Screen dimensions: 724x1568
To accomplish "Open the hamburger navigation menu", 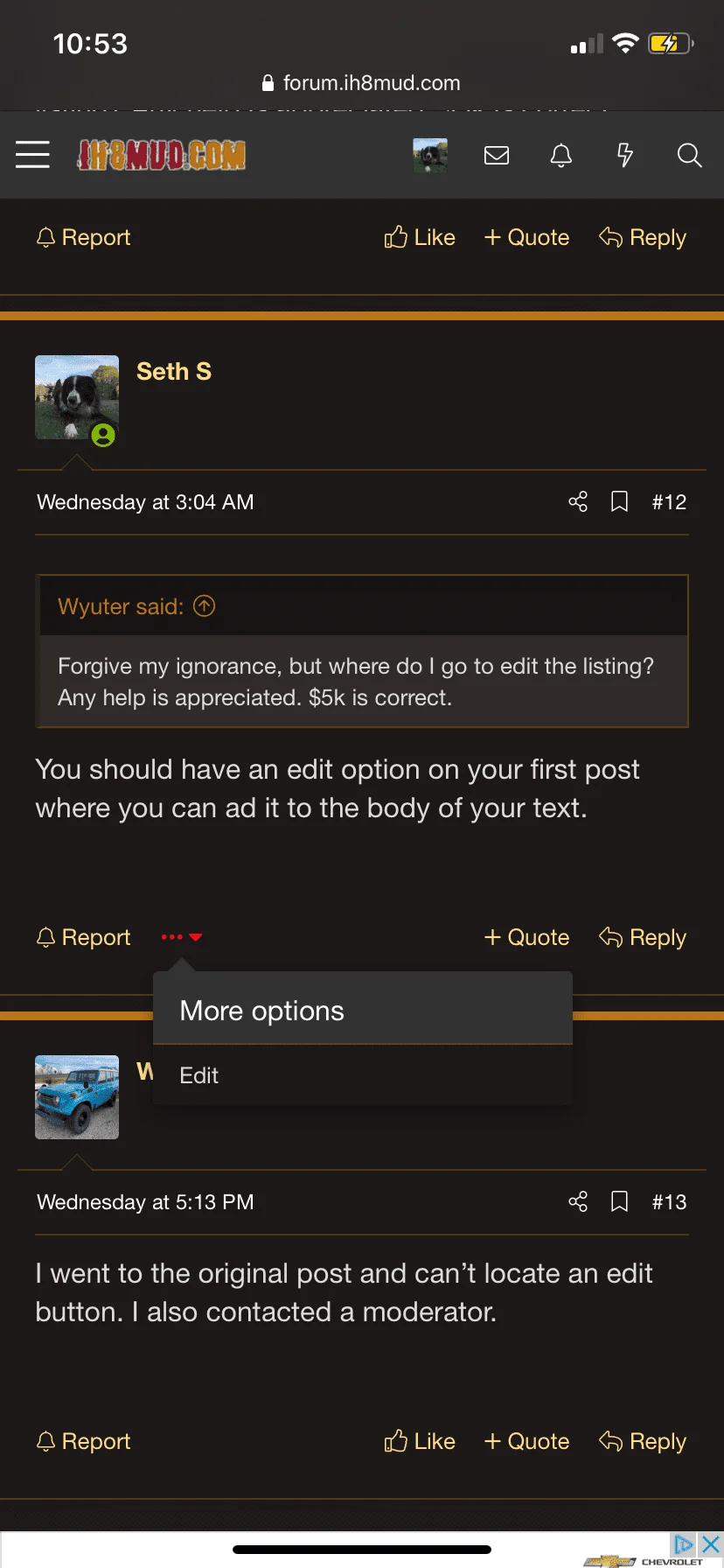I will coord(32,155).
